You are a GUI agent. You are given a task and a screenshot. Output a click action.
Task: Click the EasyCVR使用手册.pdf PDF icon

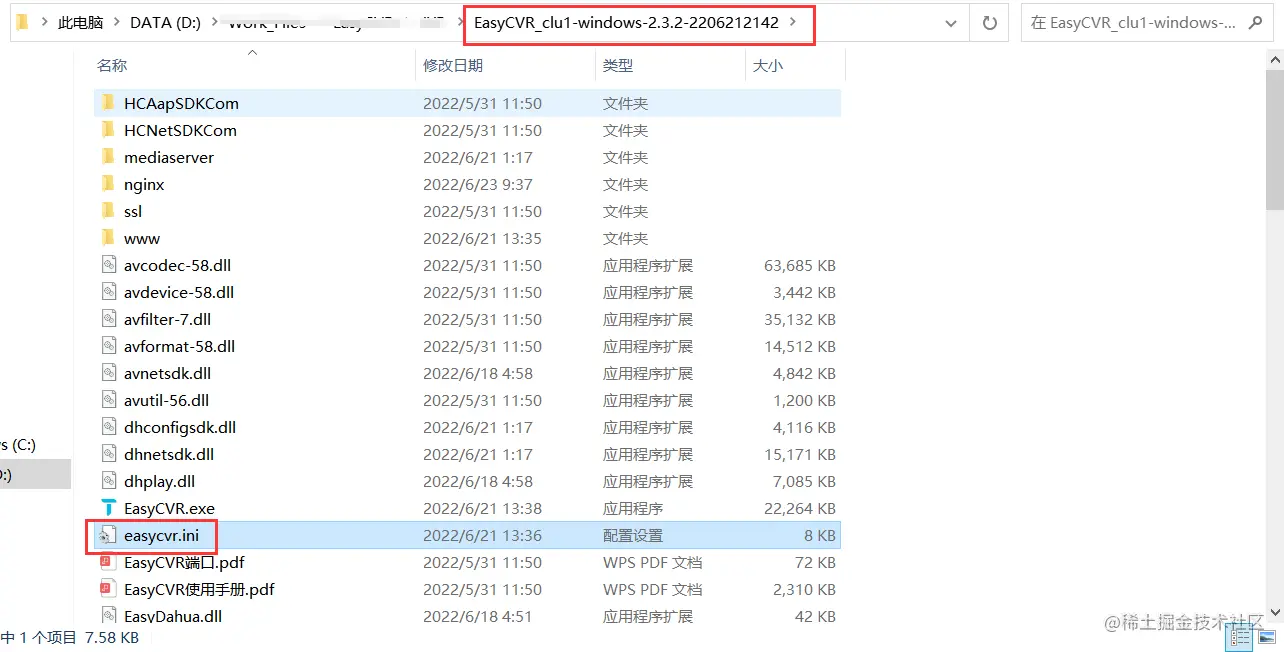[108, 589]
